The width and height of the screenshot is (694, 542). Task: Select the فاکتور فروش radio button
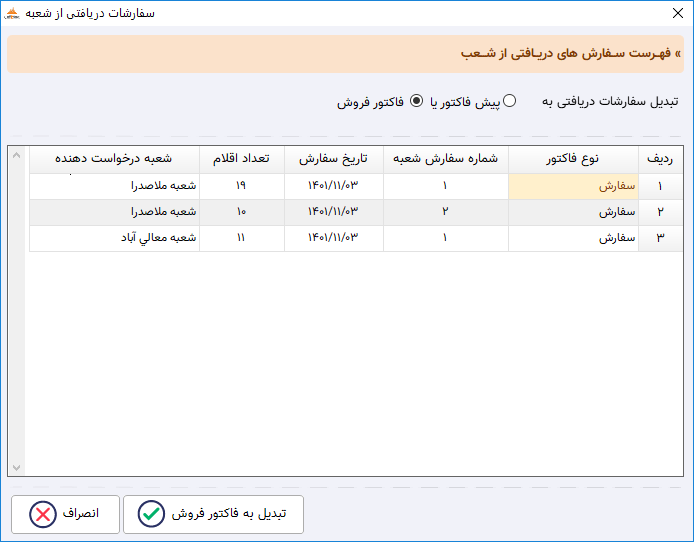coord(416,101)
